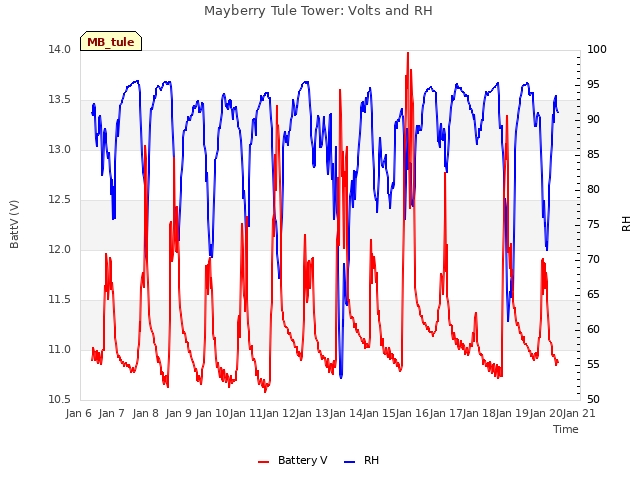Click the BattV (V) axis label

(x=14, y=224)
